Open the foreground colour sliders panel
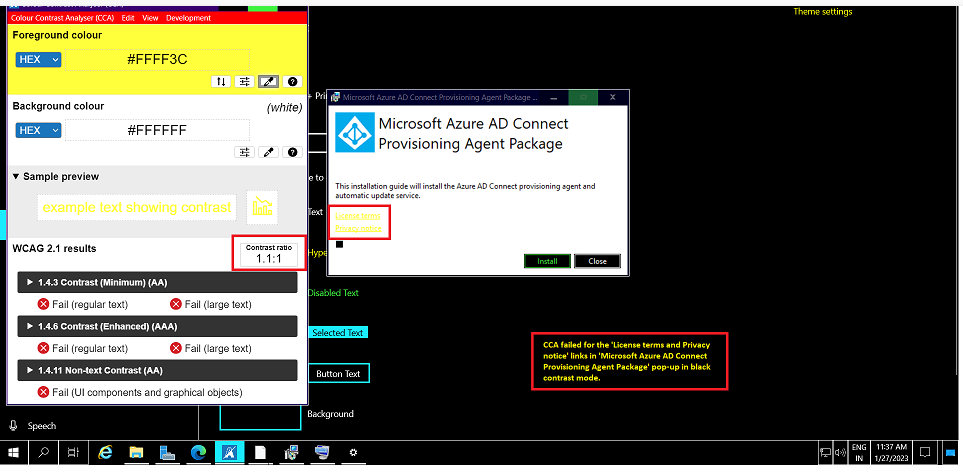The width and height of the screenshot is (963, 472). click(x=244, y=82)
